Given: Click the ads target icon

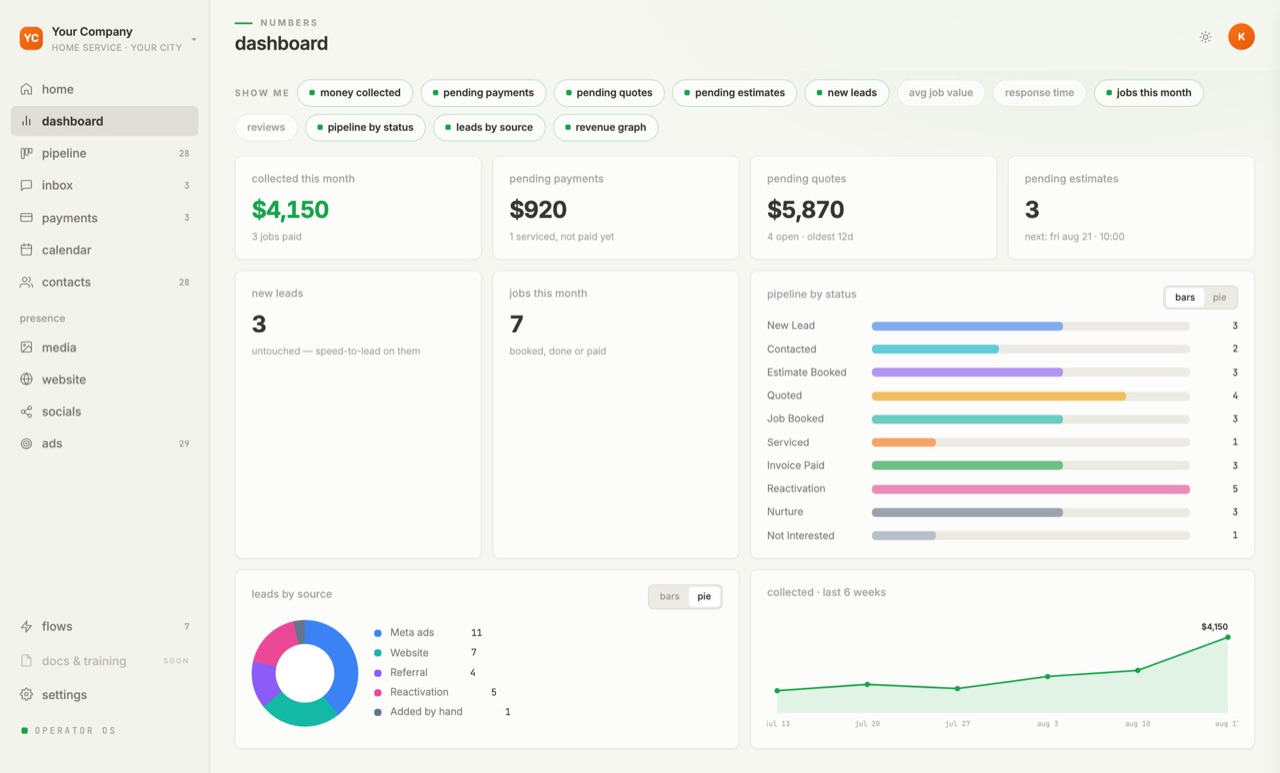Looking at the screenshot, I should [26, 443].
